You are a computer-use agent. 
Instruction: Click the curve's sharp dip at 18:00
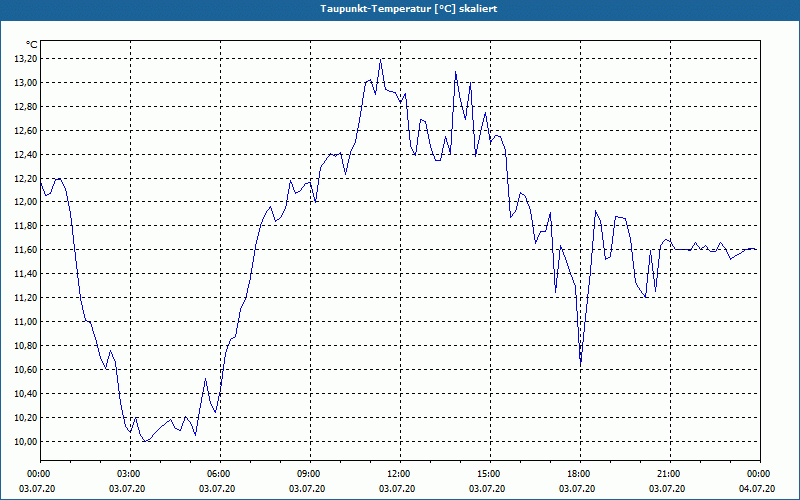(581, 363)
